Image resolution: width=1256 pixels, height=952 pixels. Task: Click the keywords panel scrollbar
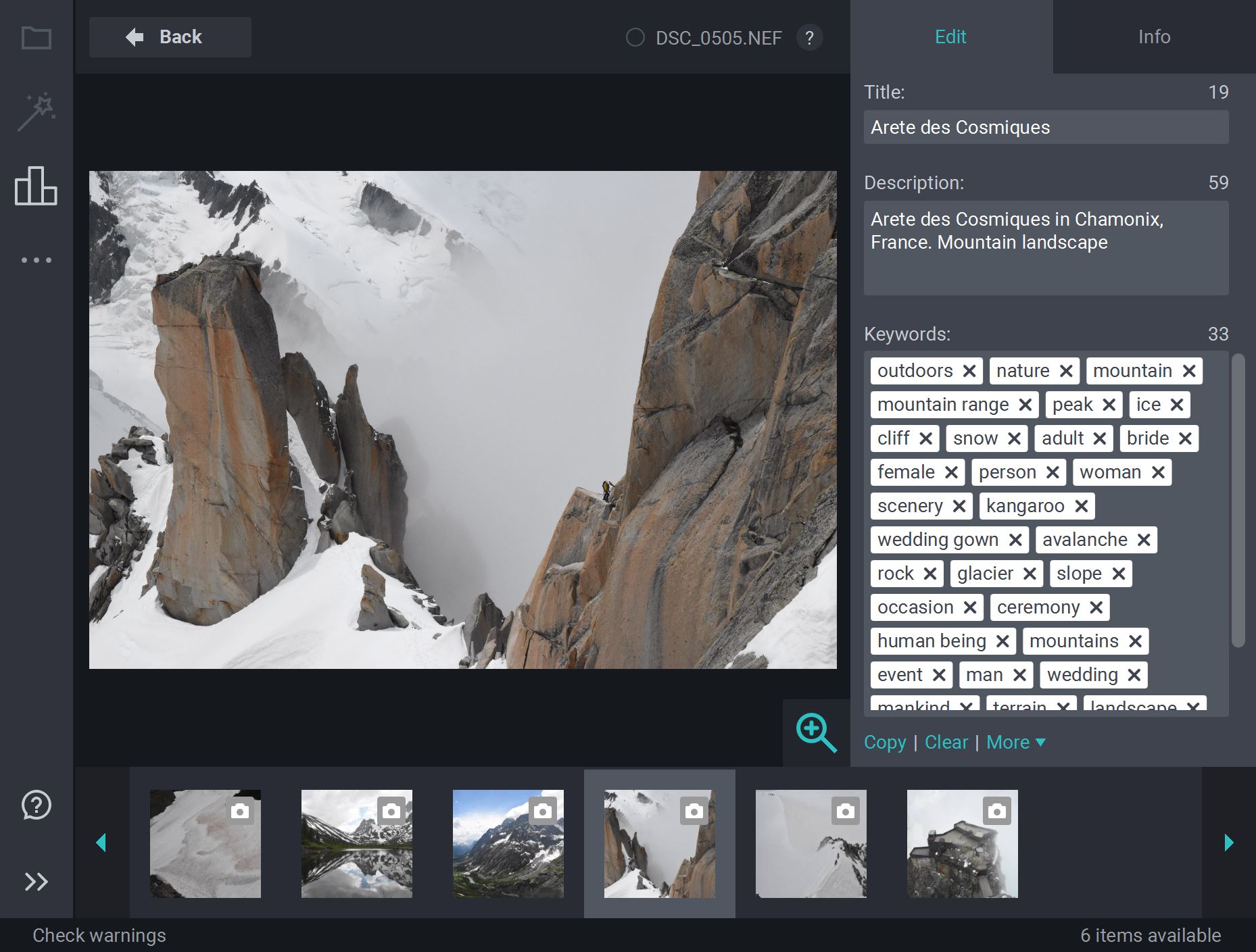click(1238, 500)
